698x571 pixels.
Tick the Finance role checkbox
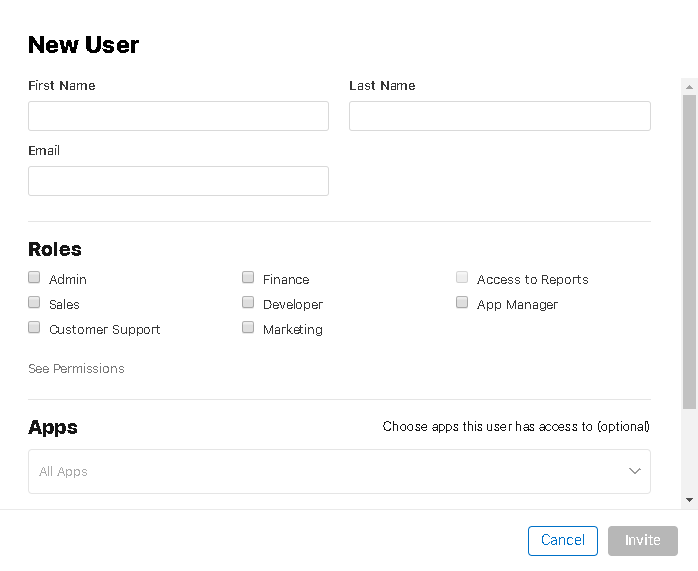248,278
